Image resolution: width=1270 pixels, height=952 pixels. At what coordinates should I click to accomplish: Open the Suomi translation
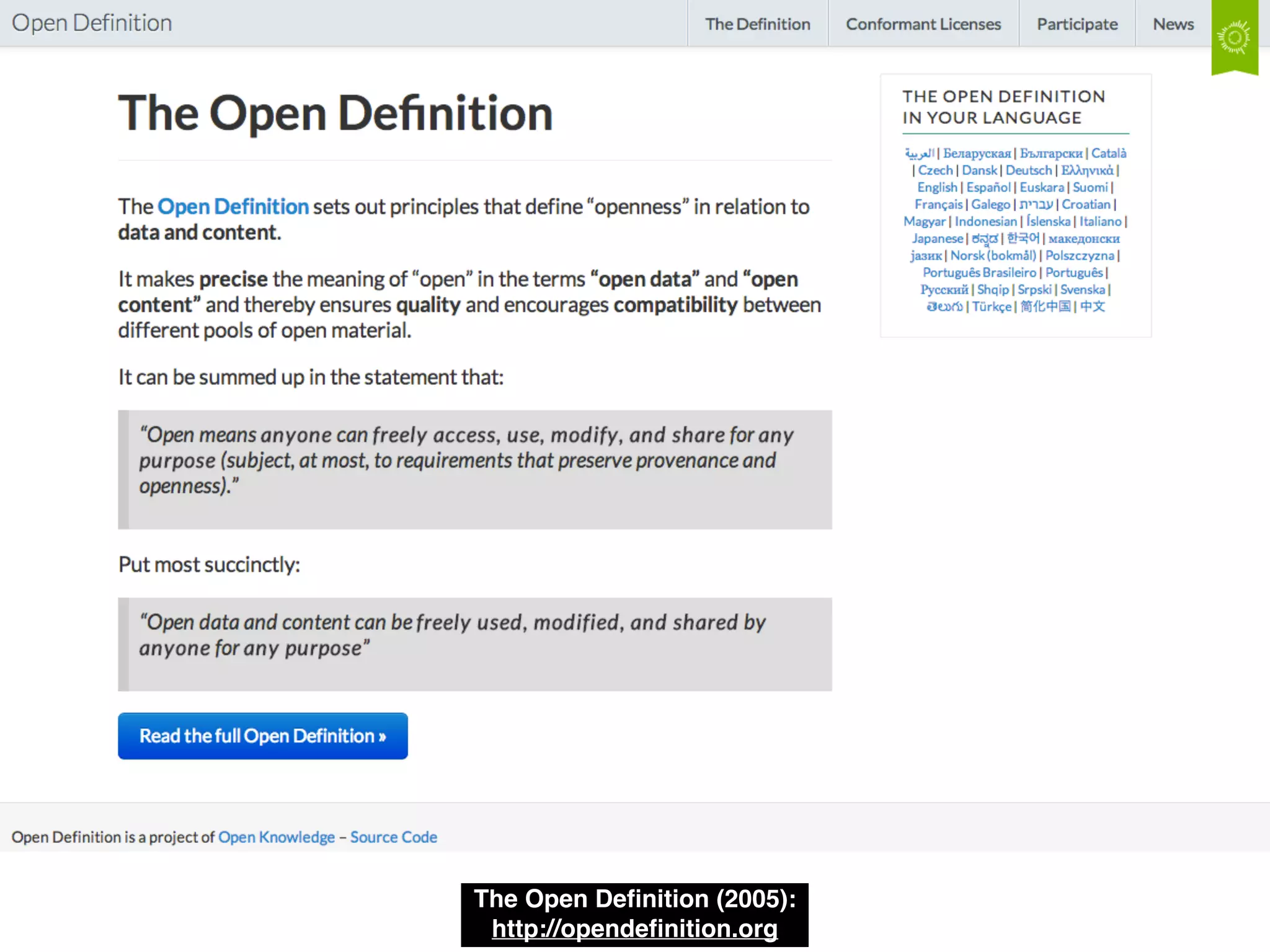pyautogui.click(x=1090, y=187)
